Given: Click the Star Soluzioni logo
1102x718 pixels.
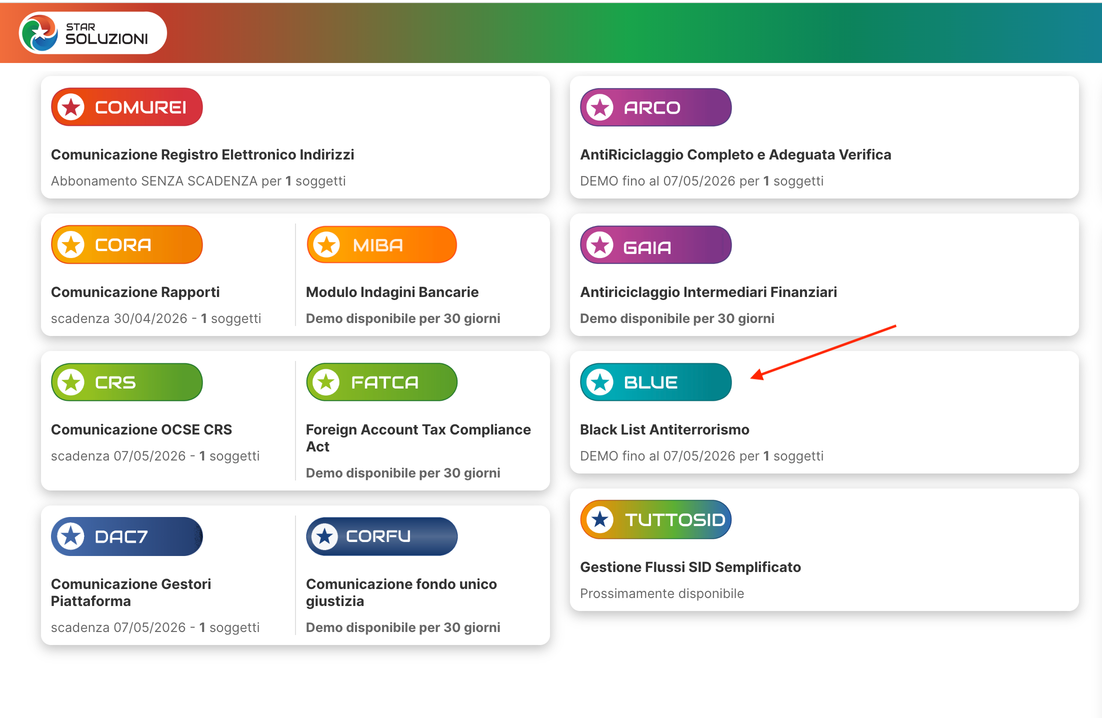Looking at the screenshot, I should tap(93, 33).
